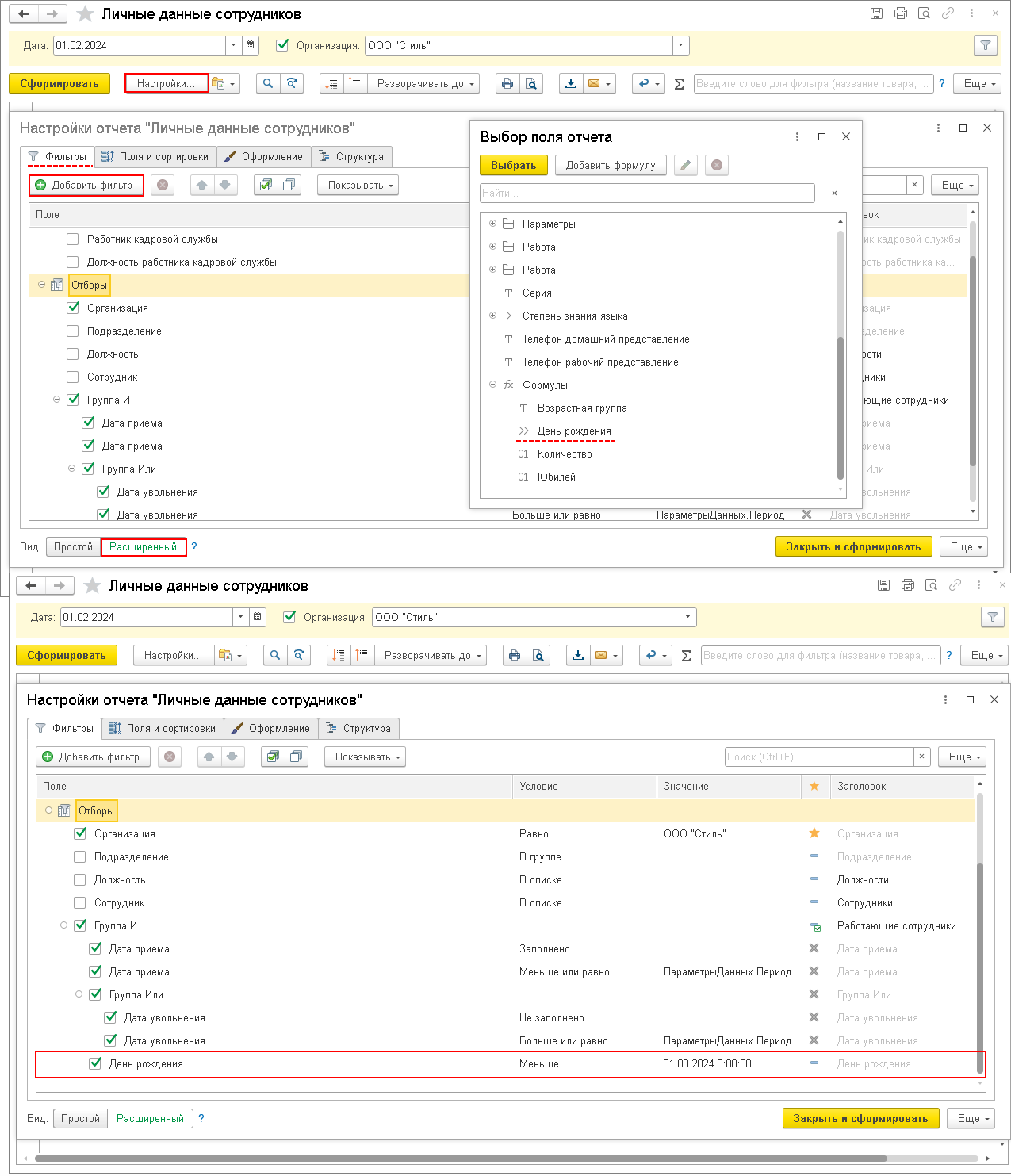Check Работник кадровой службы checkbox
This screenshot has height=1176, width=1011.
tap(73, 239)
